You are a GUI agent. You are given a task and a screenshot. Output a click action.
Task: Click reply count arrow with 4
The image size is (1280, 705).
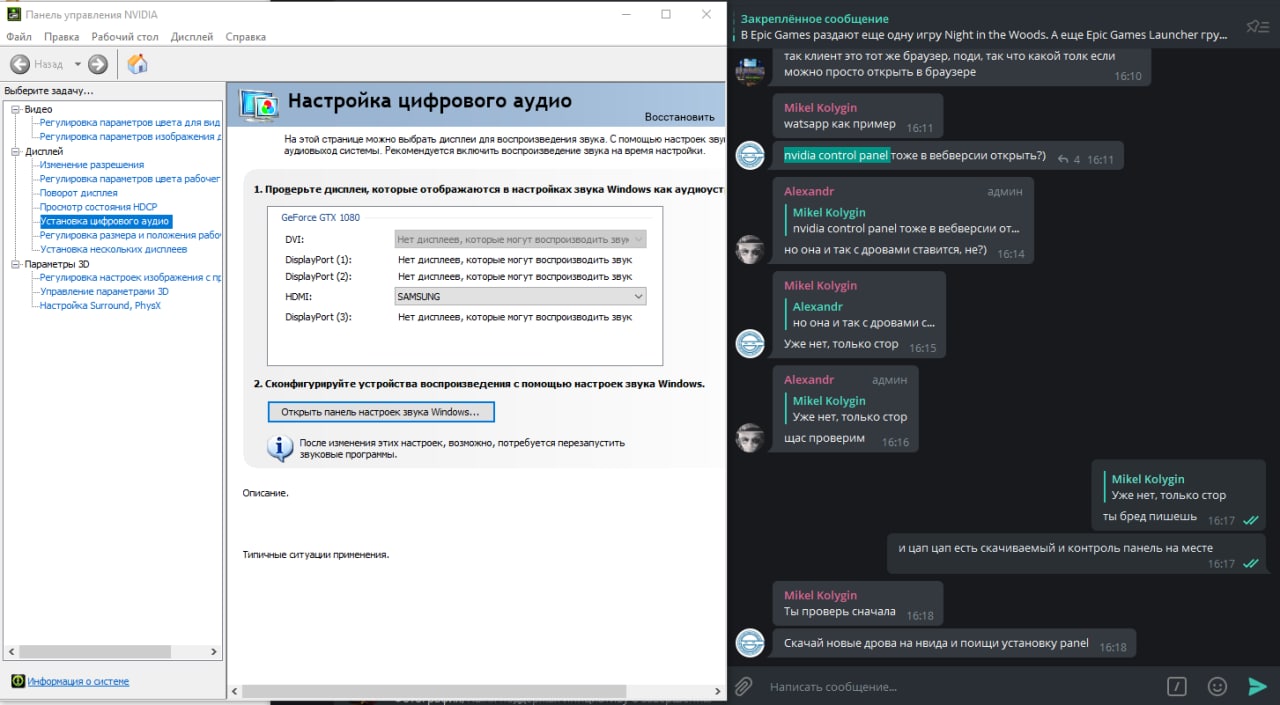tap(1069, 159)
